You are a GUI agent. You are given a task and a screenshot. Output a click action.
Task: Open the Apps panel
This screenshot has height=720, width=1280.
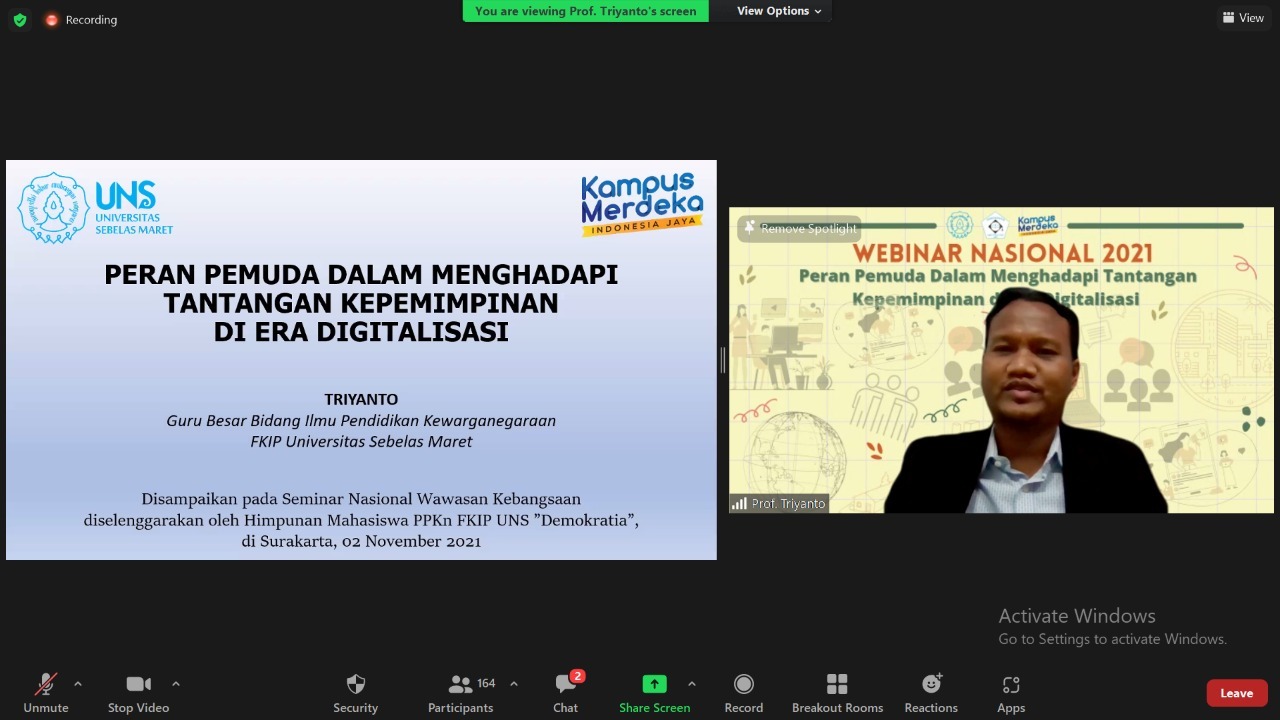point(1011,693)
